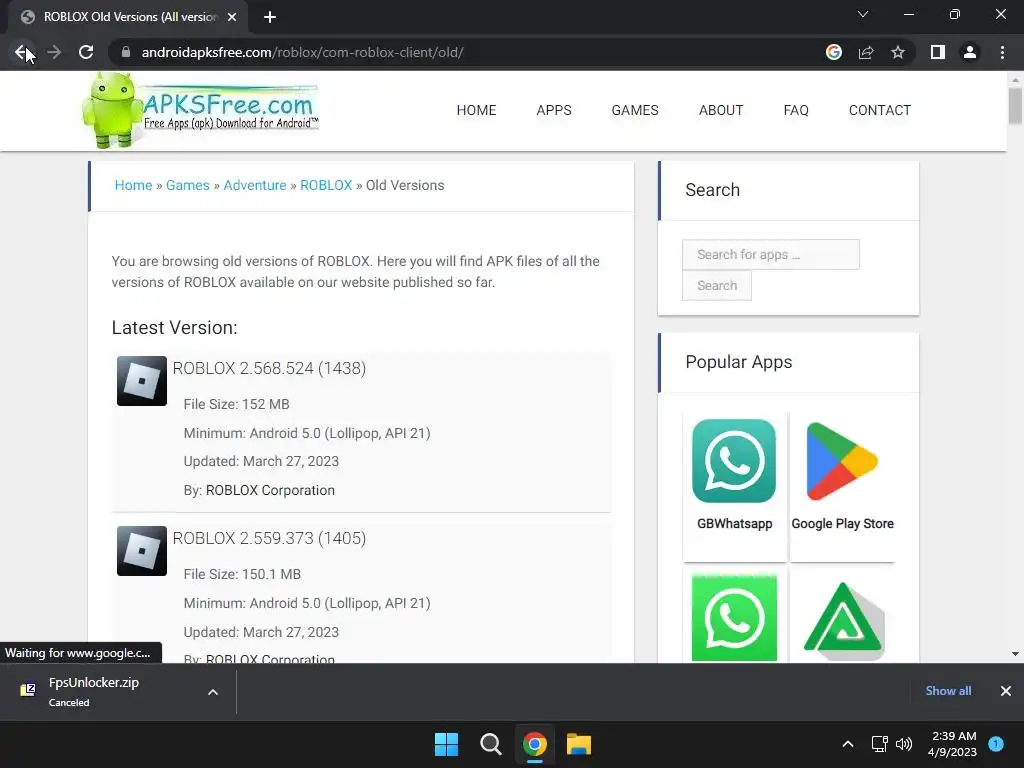Toggle the browser side panel icon

[938, 52]
